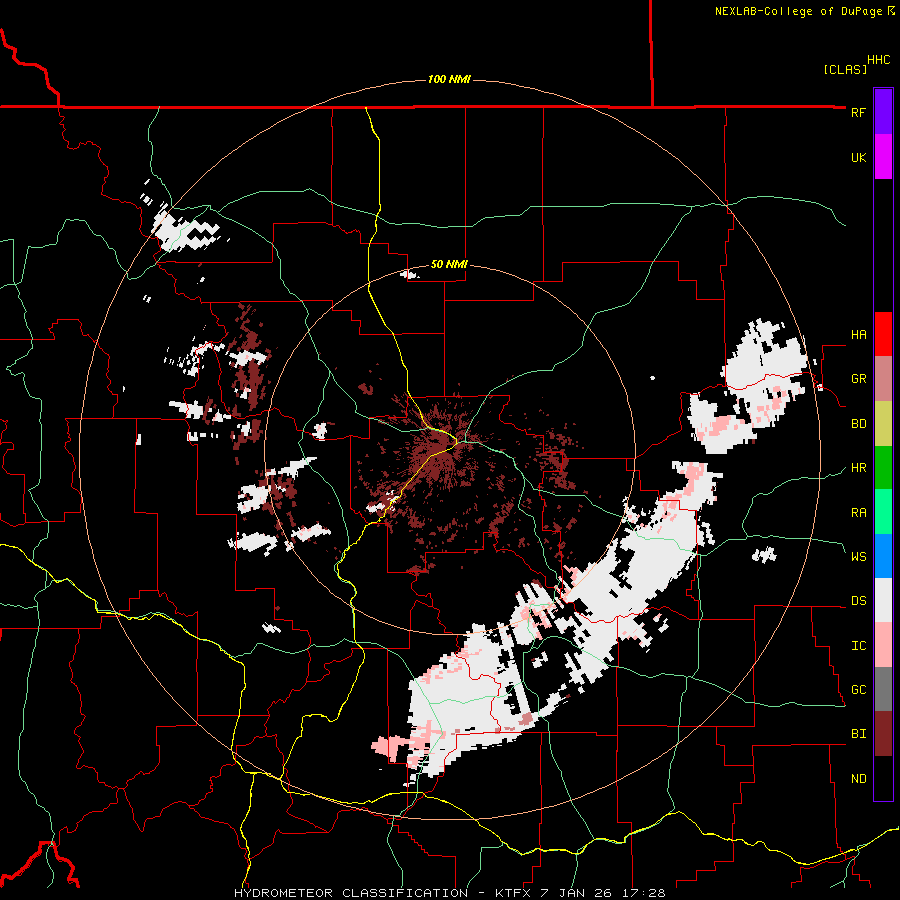Image resolution: width=900 pixels, height=900 pixels.
Task: Click the IC legend label
Action: 858,646
